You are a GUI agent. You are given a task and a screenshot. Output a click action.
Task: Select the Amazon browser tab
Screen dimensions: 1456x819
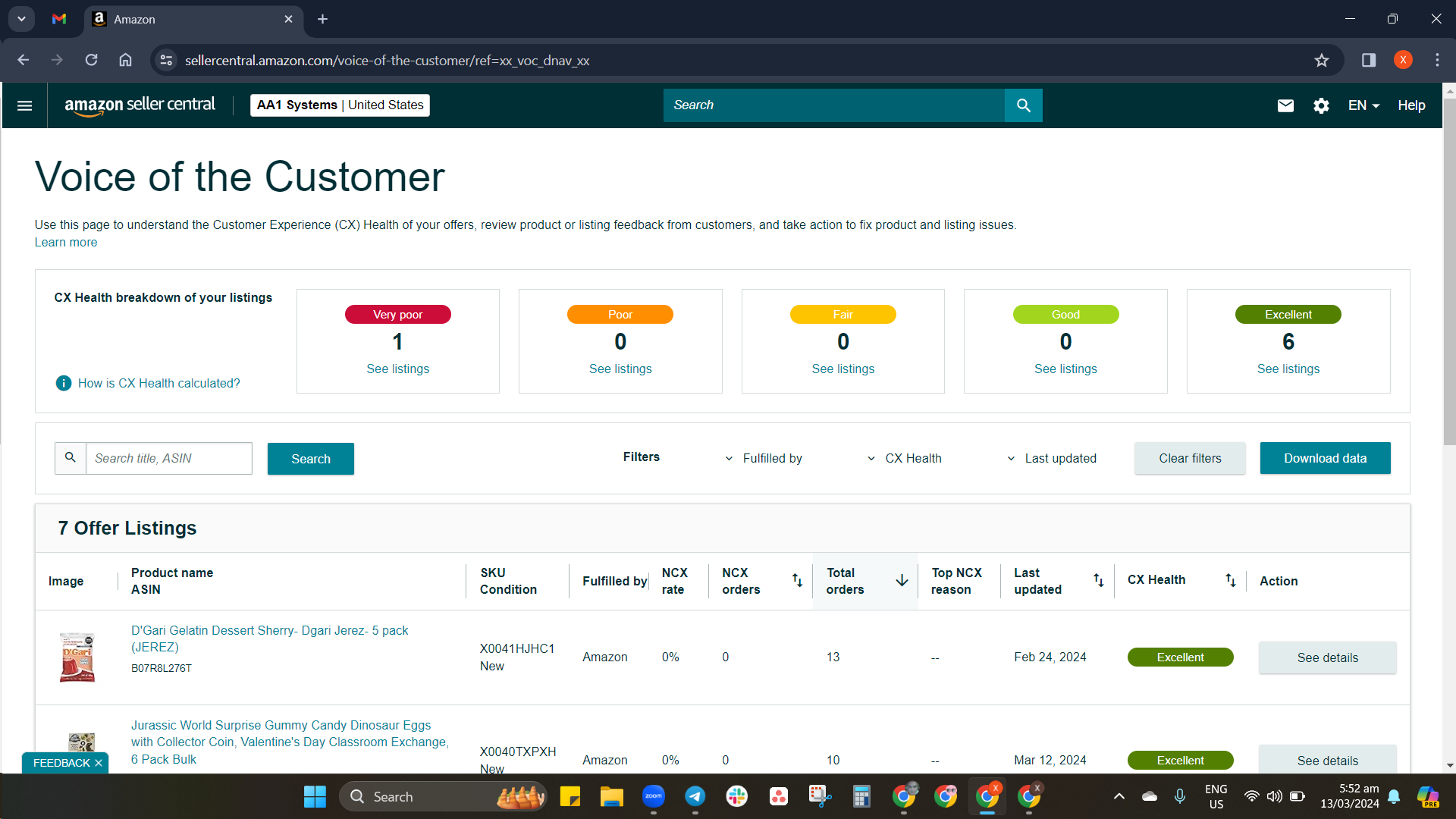(193, 19)
